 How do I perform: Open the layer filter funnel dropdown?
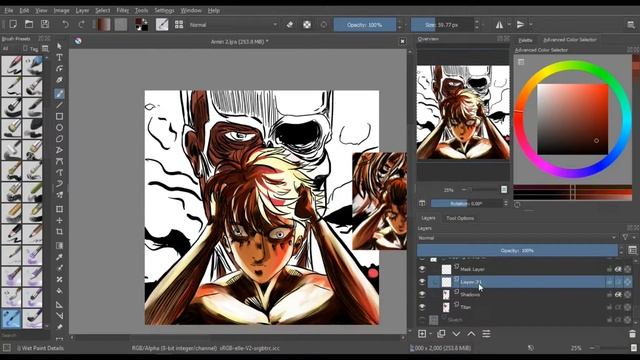coord(627,237)
